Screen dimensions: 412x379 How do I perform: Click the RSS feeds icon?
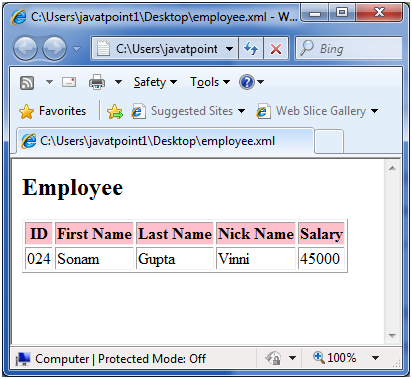27,82
